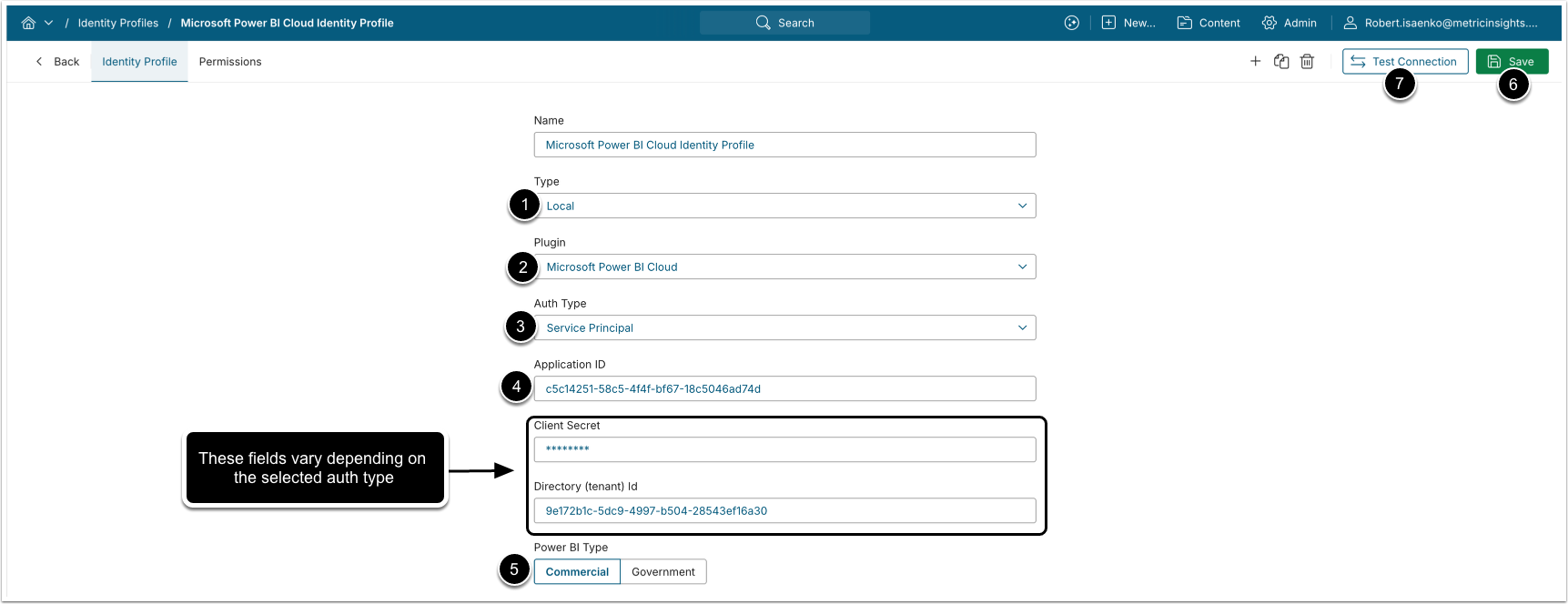The image size is (1568, 604).
Task: Open the Robert.isaenko user account menu
Action: (x=1441, y=23)
